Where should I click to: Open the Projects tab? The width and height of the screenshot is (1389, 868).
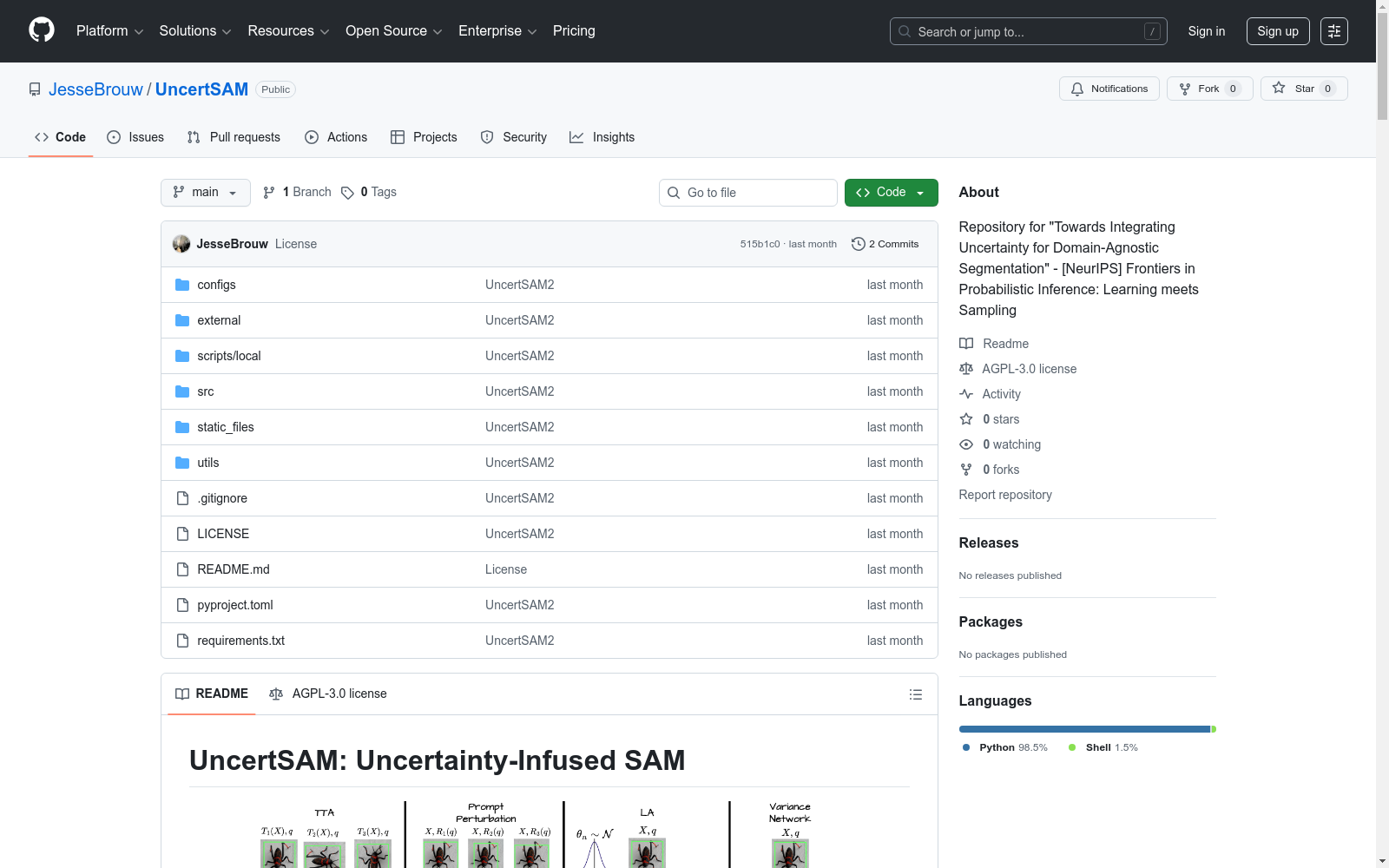424,137
